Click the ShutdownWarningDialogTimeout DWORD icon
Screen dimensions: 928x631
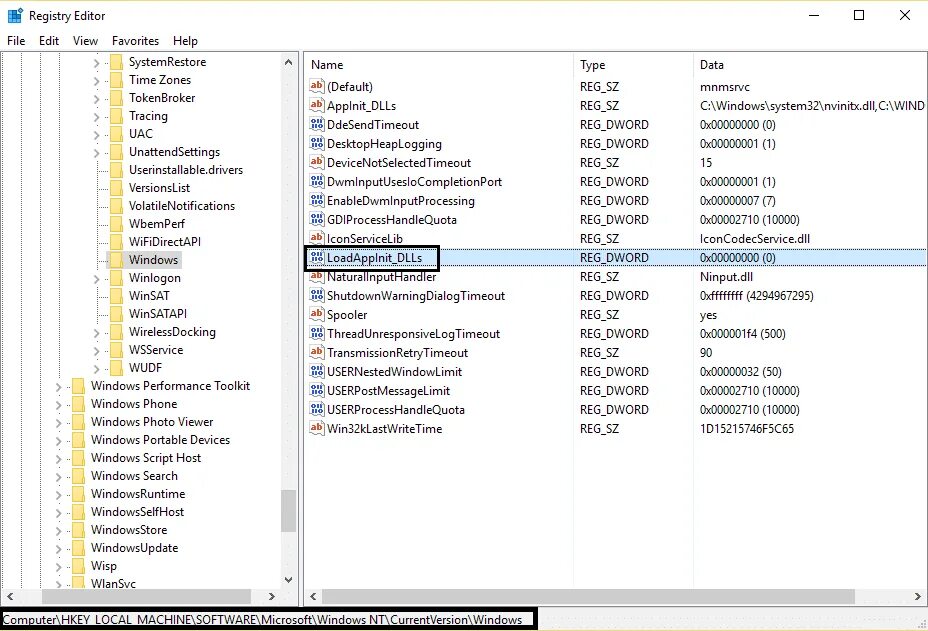click(317, 295)
